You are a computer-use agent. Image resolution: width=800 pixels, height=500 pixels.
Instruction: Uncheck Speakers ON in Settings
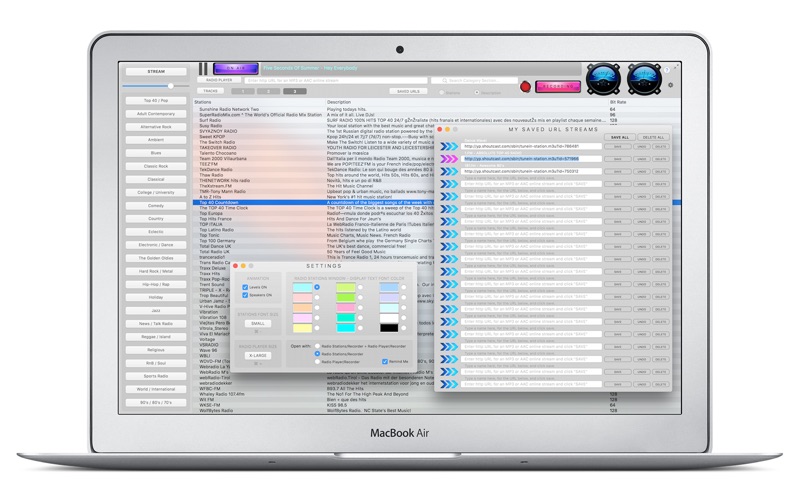pyautogui.click(x=245, y=295)
